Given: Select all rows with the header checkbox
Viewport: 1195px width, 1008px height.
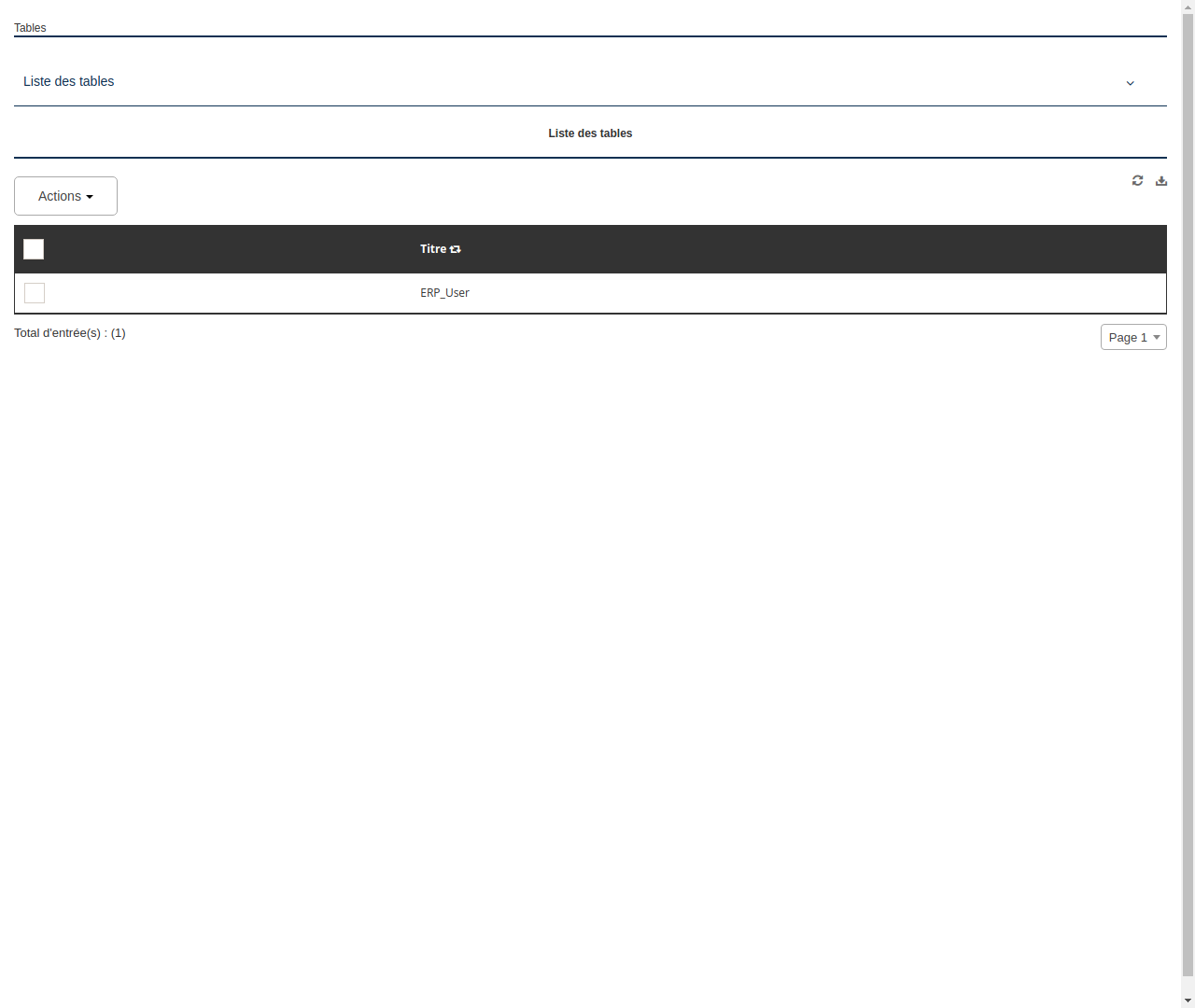Looking at the screenshot, I should 34,248.
